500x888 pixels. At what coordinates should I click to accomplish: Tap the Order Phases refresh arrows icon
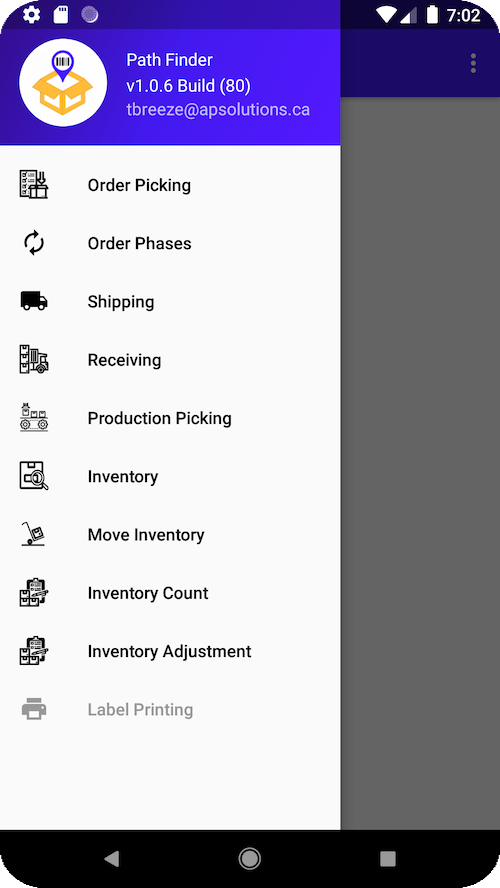tap(34, 243)
